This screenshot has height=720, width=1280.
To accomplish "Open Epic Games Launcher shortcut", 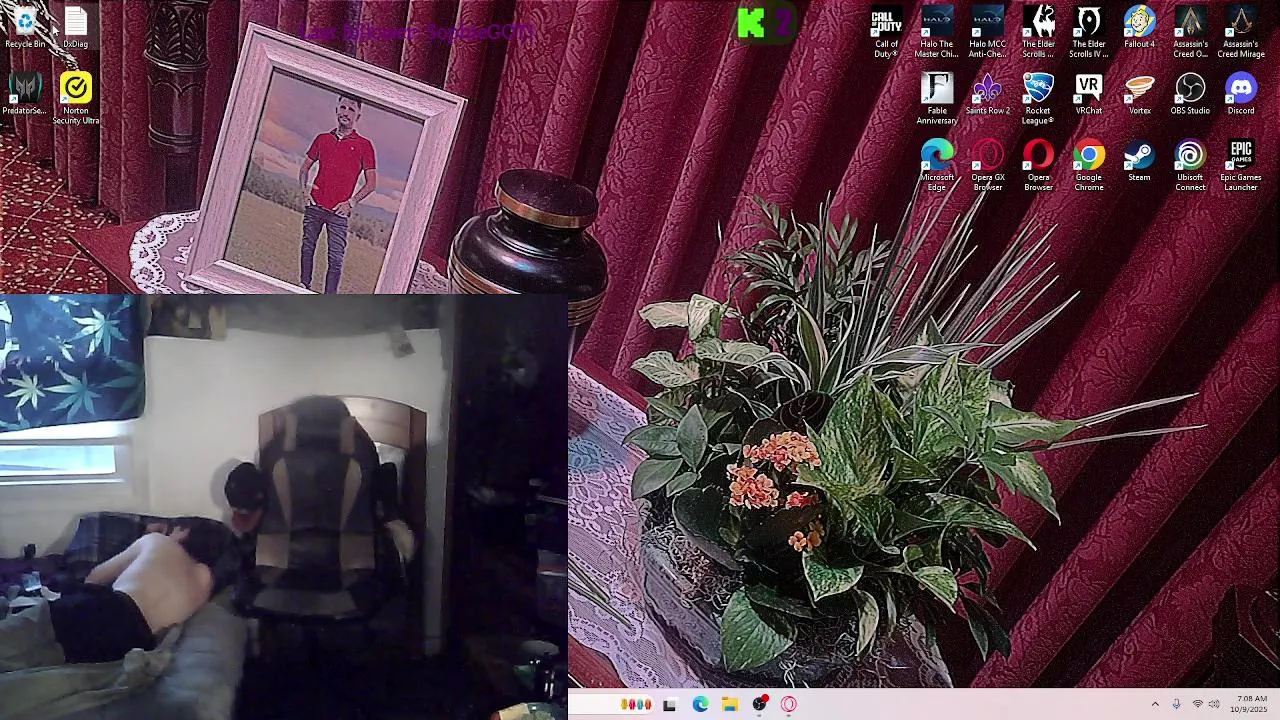I will 1241,165.
